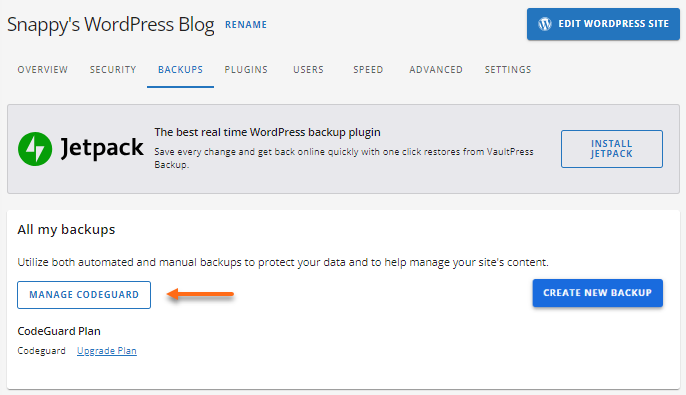This screenshot has width=686, height=395.
Task: Go to the Plugins tab
Action: tap(246, 70)
